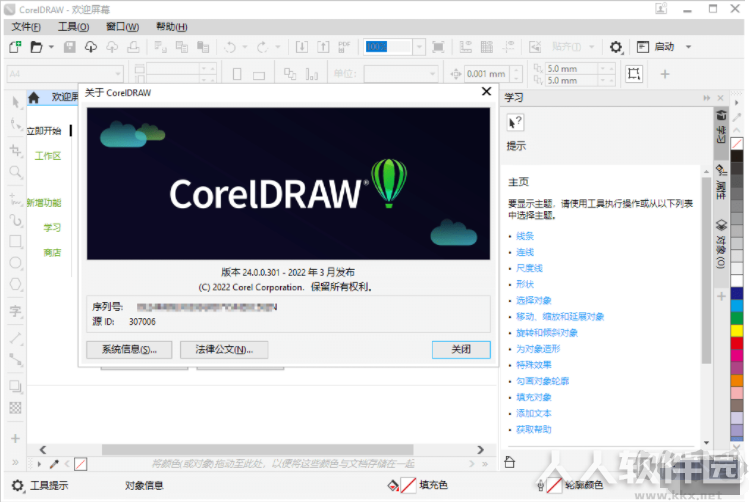Select the Polygon tool
Viewport: 749px width, 502px height.
click(x=16, y=284)
